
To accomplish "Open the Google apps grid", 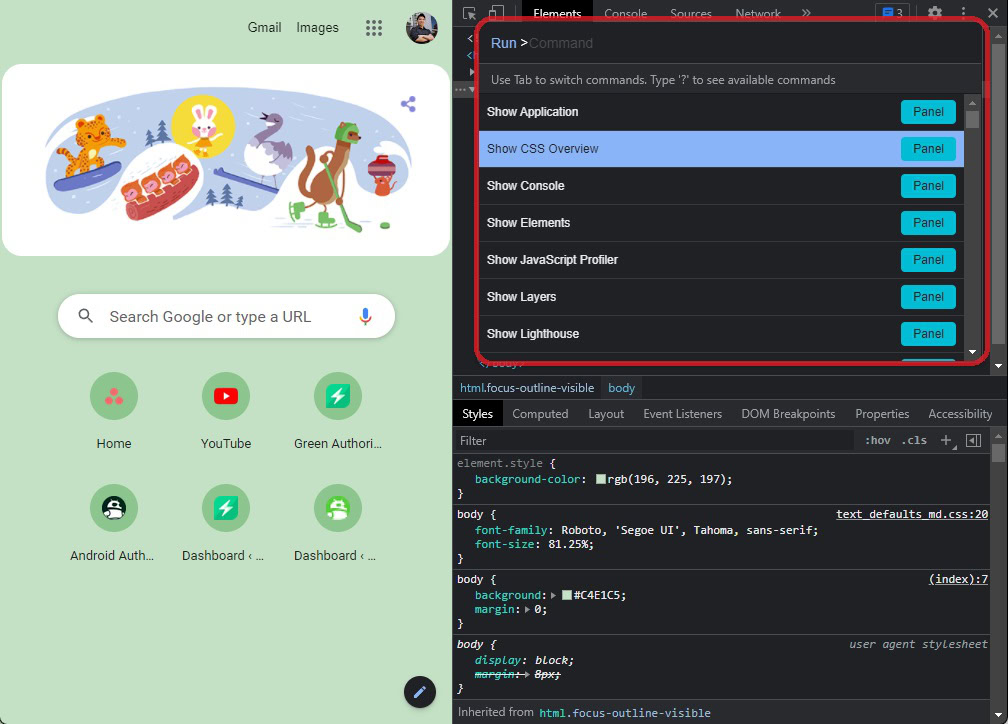I will 374,28.
